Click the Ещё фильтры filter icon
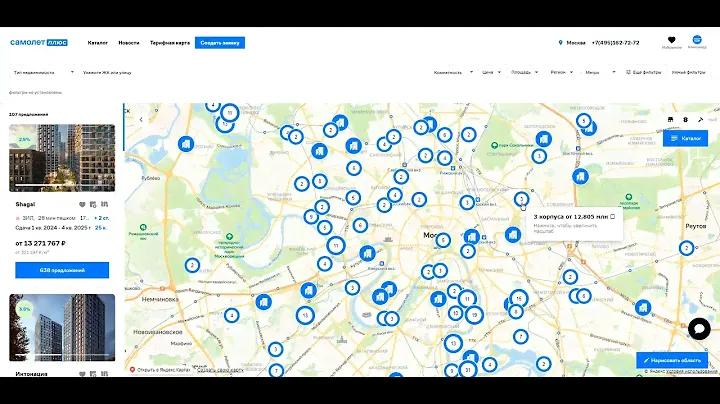Screen dimensions: 720x404 pyautogui.click(x=629, y=72)
